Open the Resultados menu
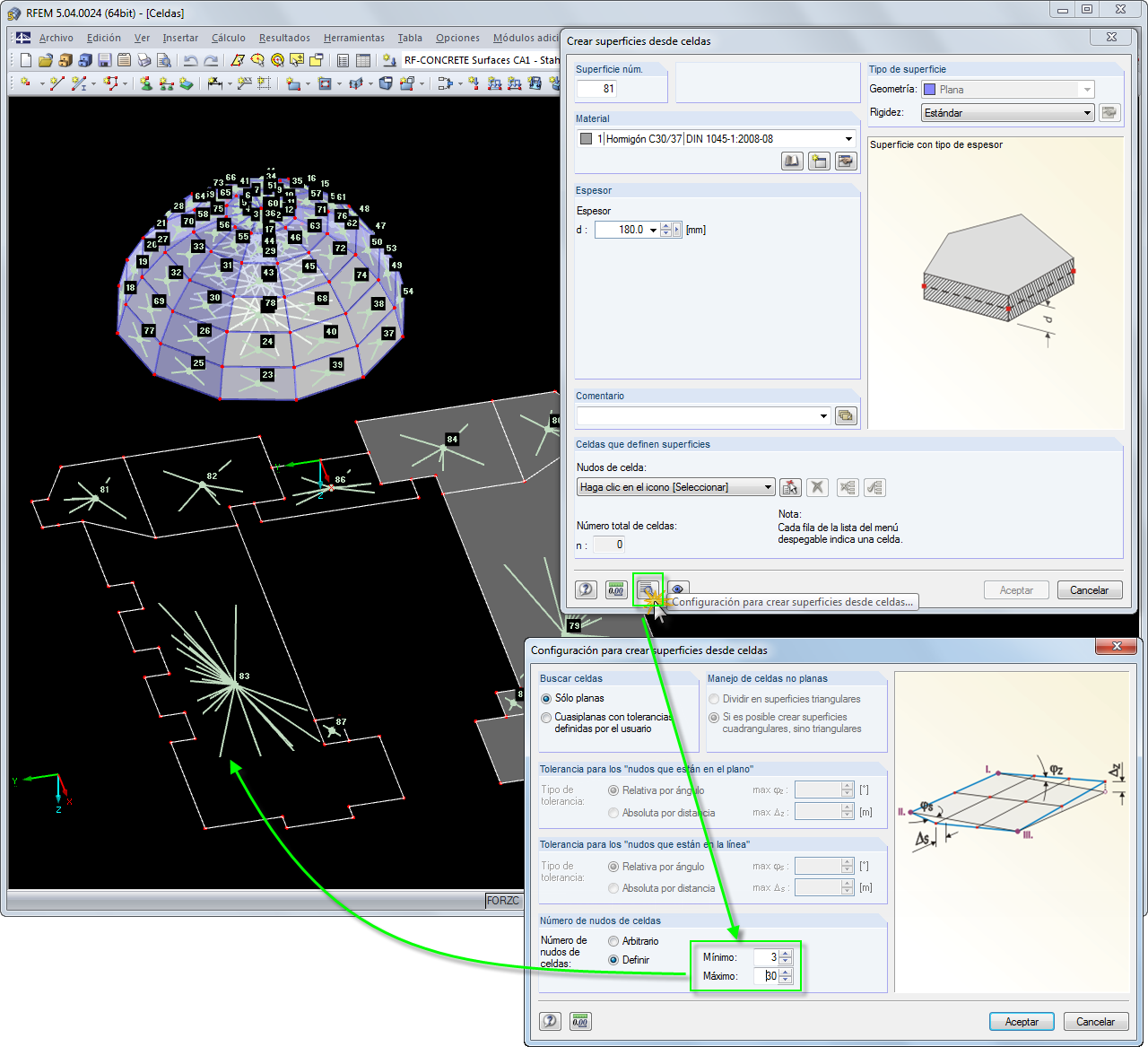Screen dimensions: 1148x1047 [x=283, y=38]
